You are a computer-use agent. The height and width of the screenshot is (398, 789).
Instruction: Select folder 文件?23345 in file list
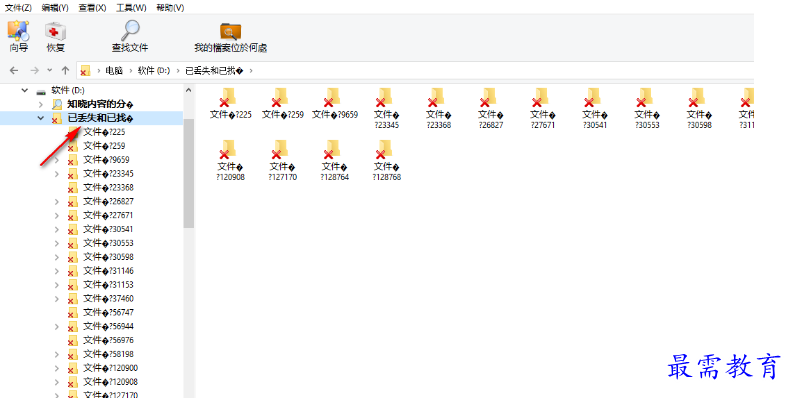(386, 109)
